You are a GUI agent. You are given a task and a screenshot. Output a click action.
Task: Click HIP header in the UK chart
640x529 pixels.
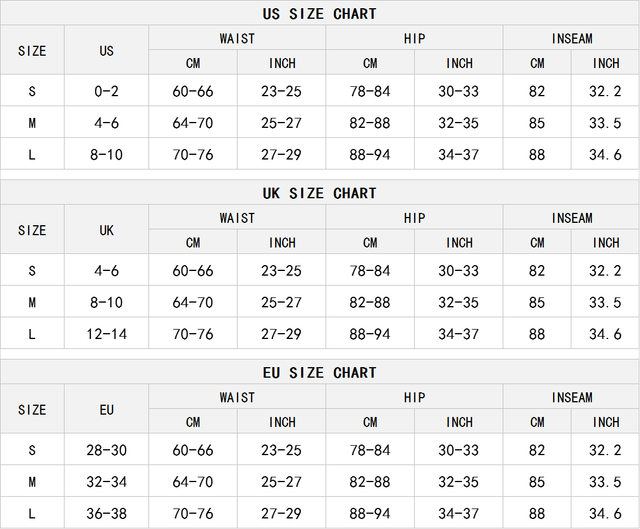415,218
